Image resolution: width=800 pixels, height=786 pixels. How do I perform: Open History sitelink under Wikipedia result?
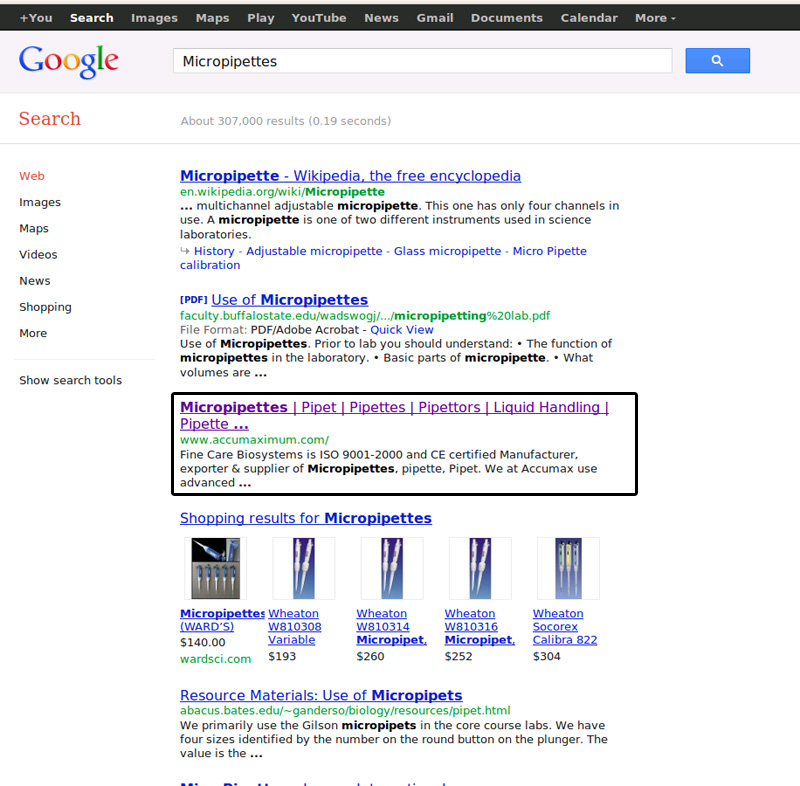[214, 251]
